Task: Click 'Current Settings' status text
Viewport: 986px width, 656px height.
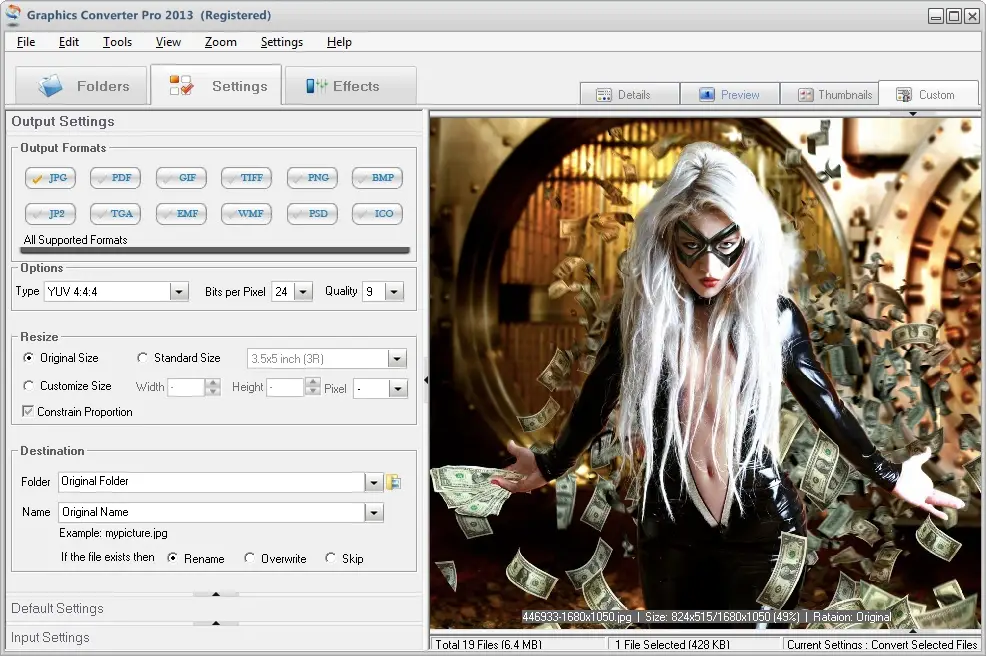Action: pyautogui.click(x=882, y=645)
